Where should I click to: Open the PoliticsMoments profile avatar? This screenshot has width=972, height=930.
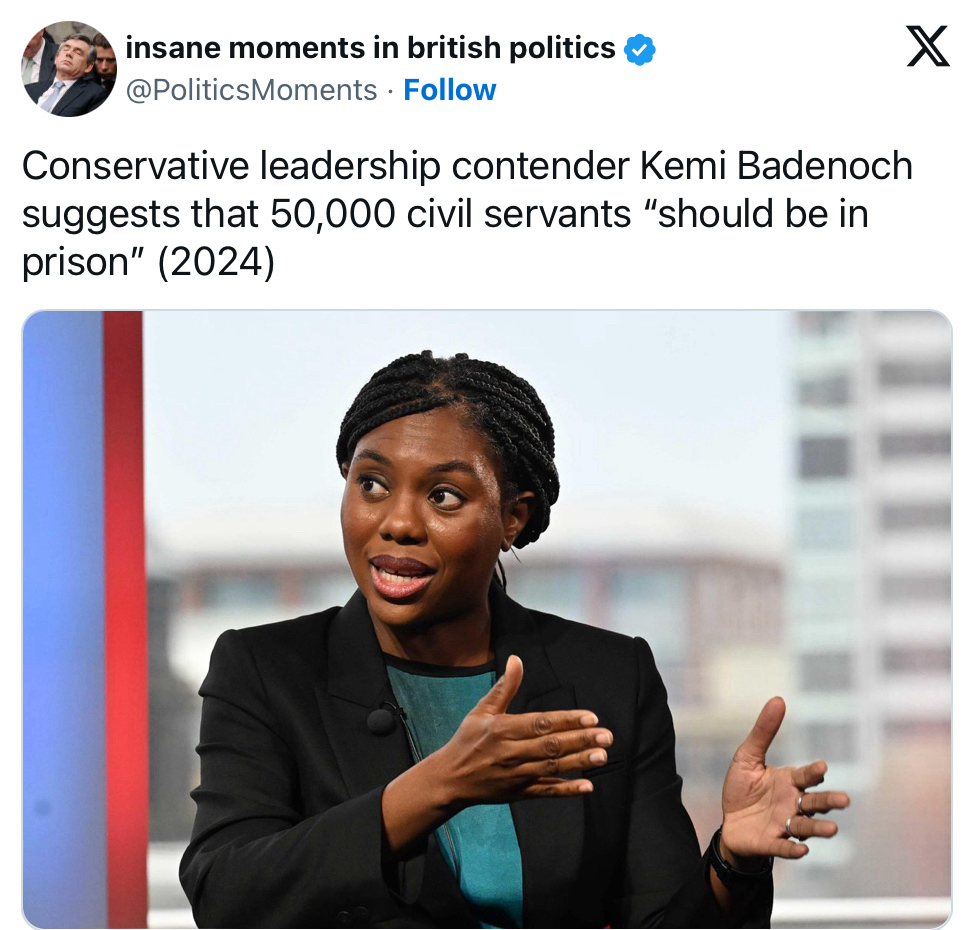pos(69,69)
